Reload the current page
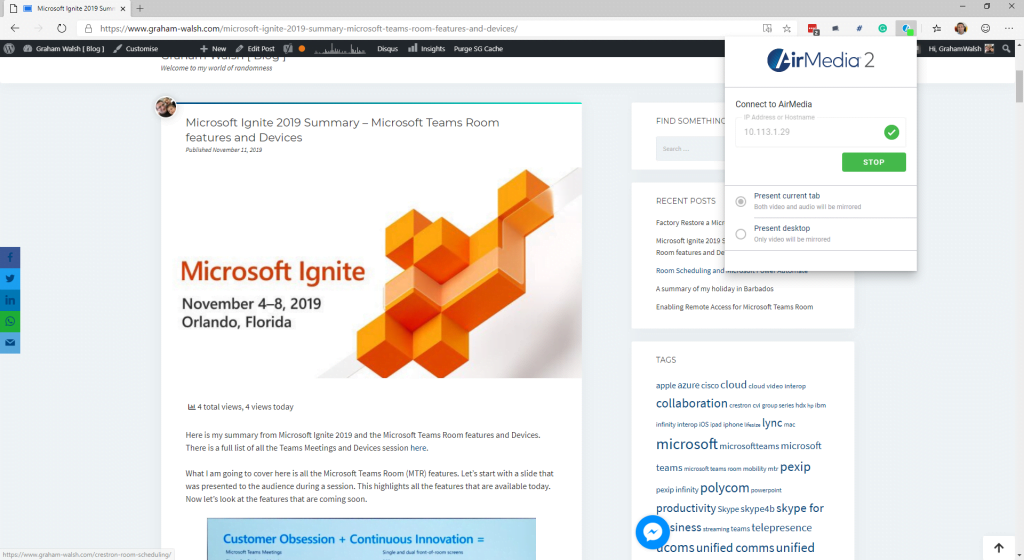Image resolution: width=1024 pixels, height=560 pixels. click(61, 28)
